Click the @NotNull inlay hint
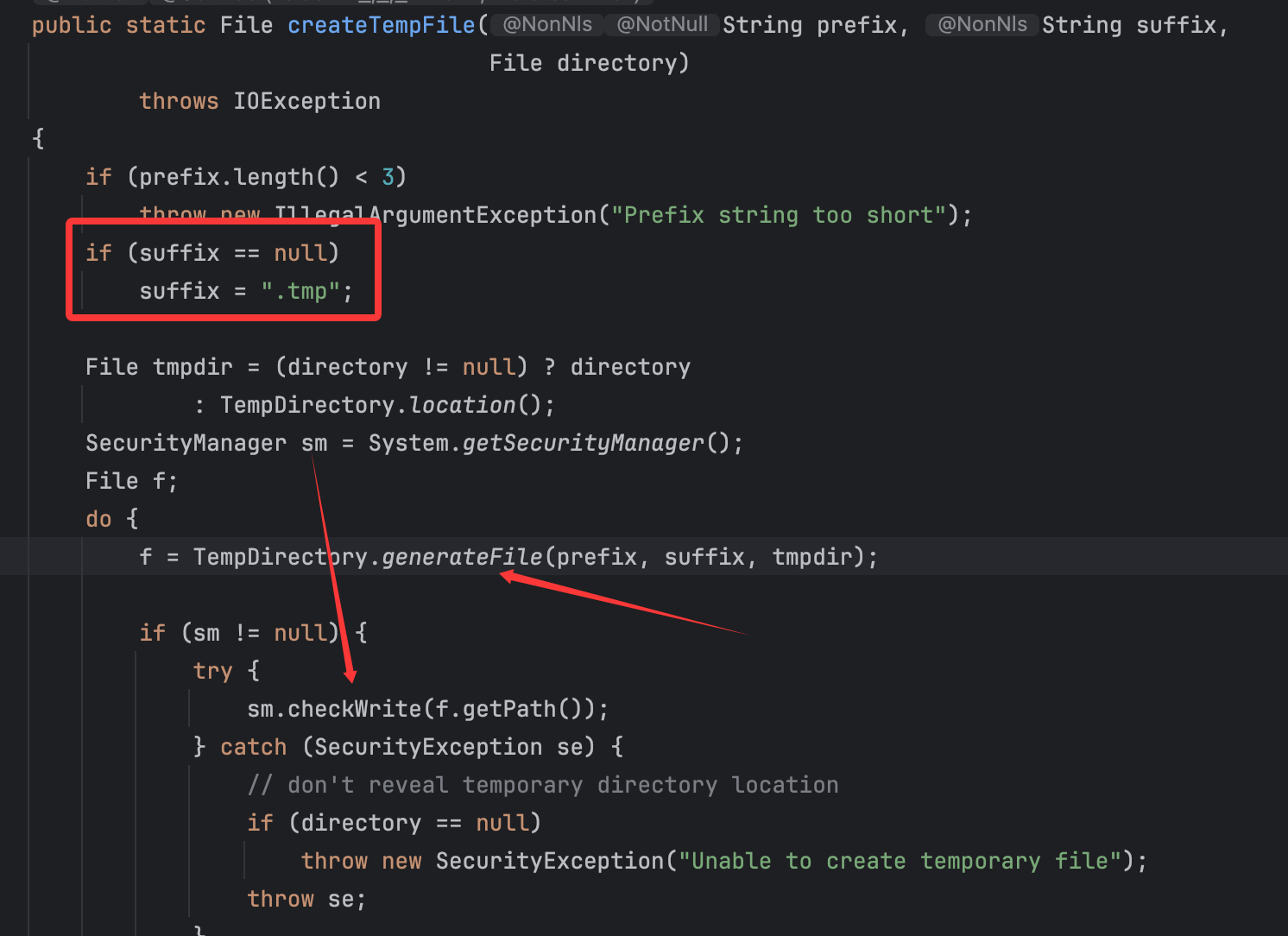 pyautogui.click(x=661, y=25)
